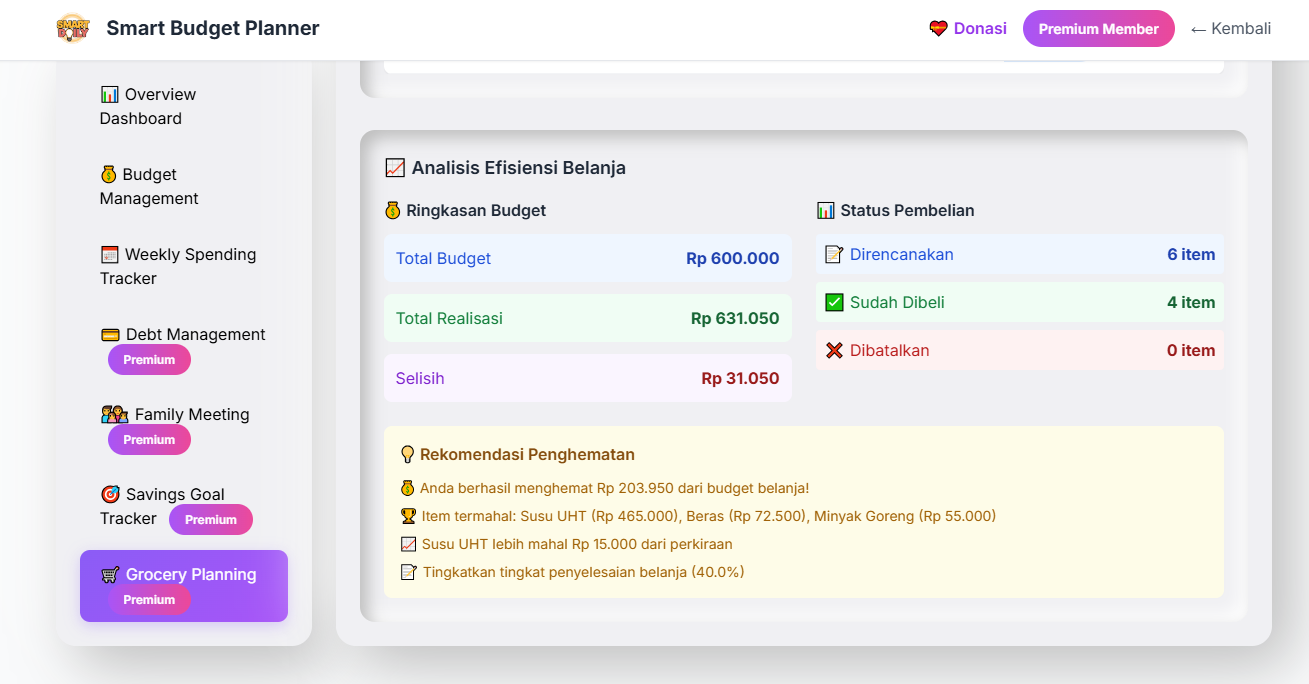This screenshot has height=684, width=1309.
Task: Open Weekly Spending Tracker via calendar icon
Action: click(111, 254)
